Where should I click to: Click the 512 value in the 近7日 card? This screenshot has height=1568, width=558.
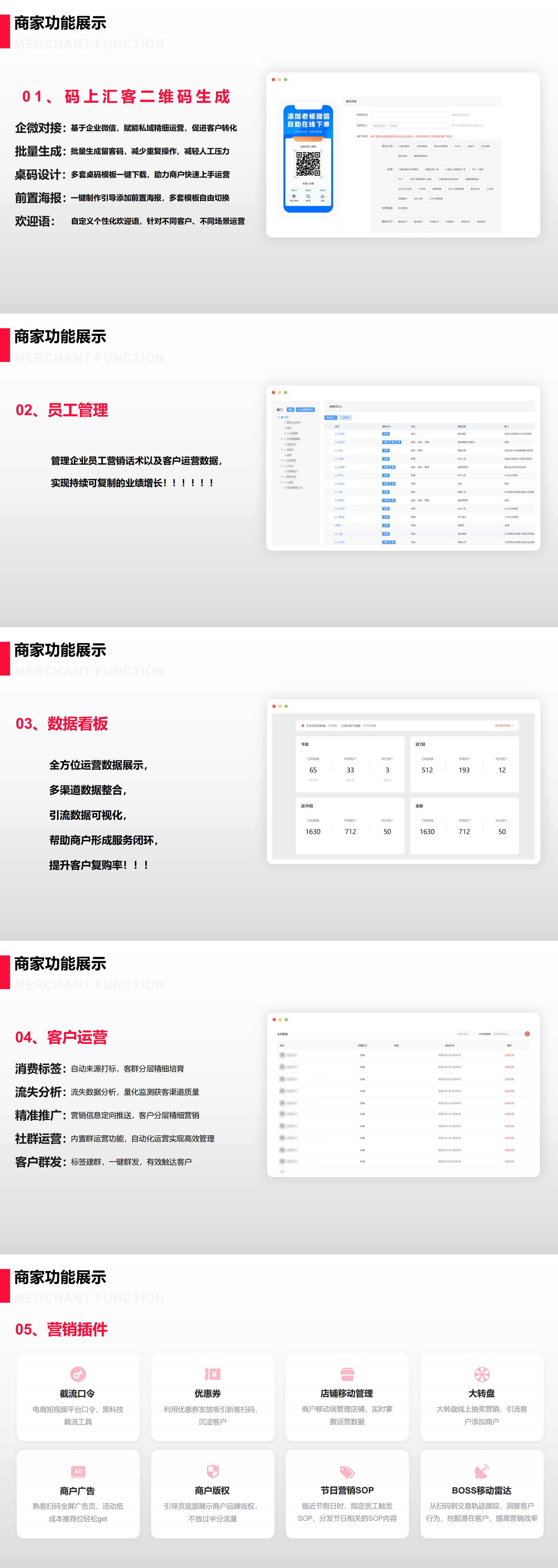tap(427, 770)
